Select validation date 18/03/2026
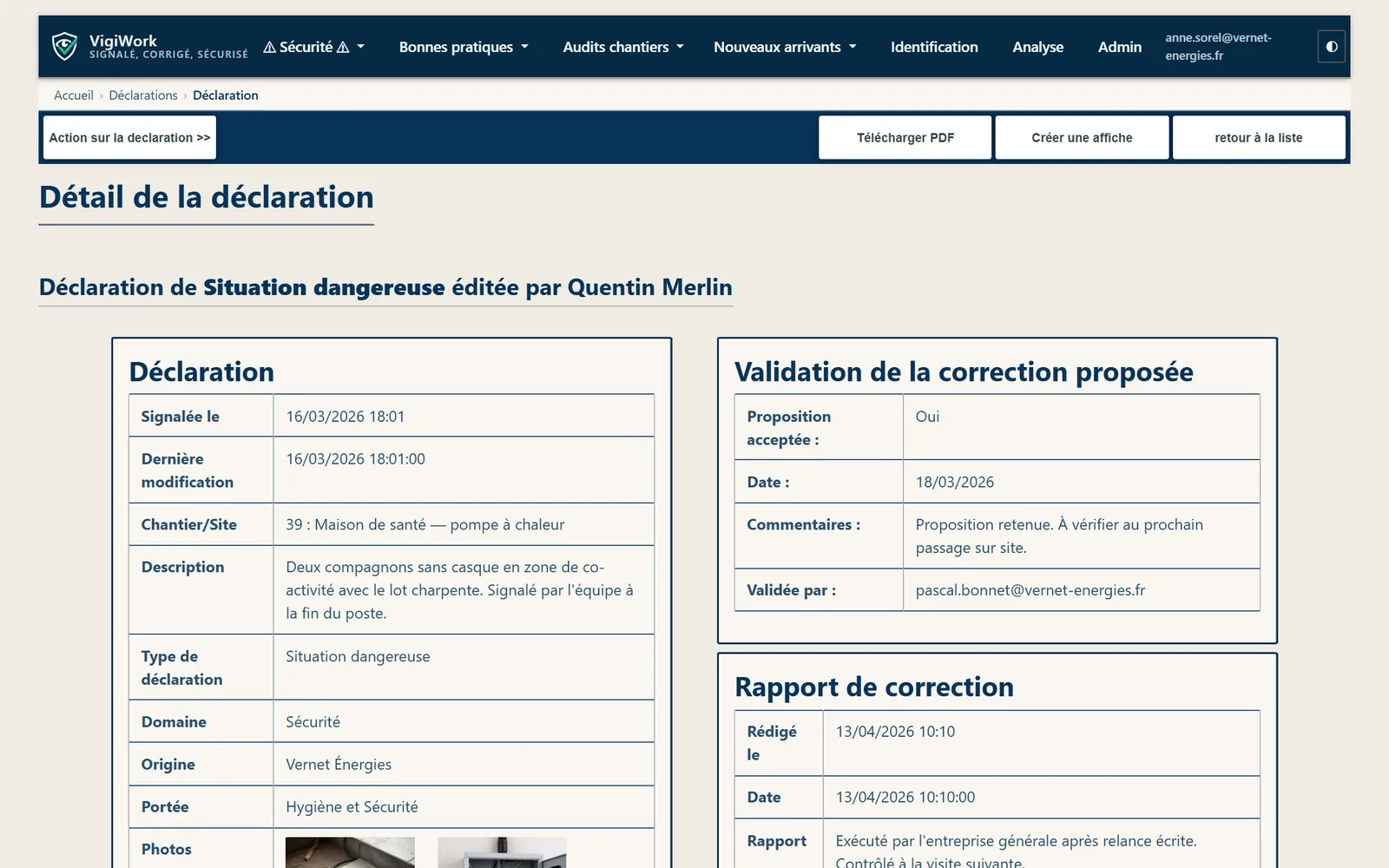Image resolution: width=1389 pixels, height=868 pixels. coord(955,482)
